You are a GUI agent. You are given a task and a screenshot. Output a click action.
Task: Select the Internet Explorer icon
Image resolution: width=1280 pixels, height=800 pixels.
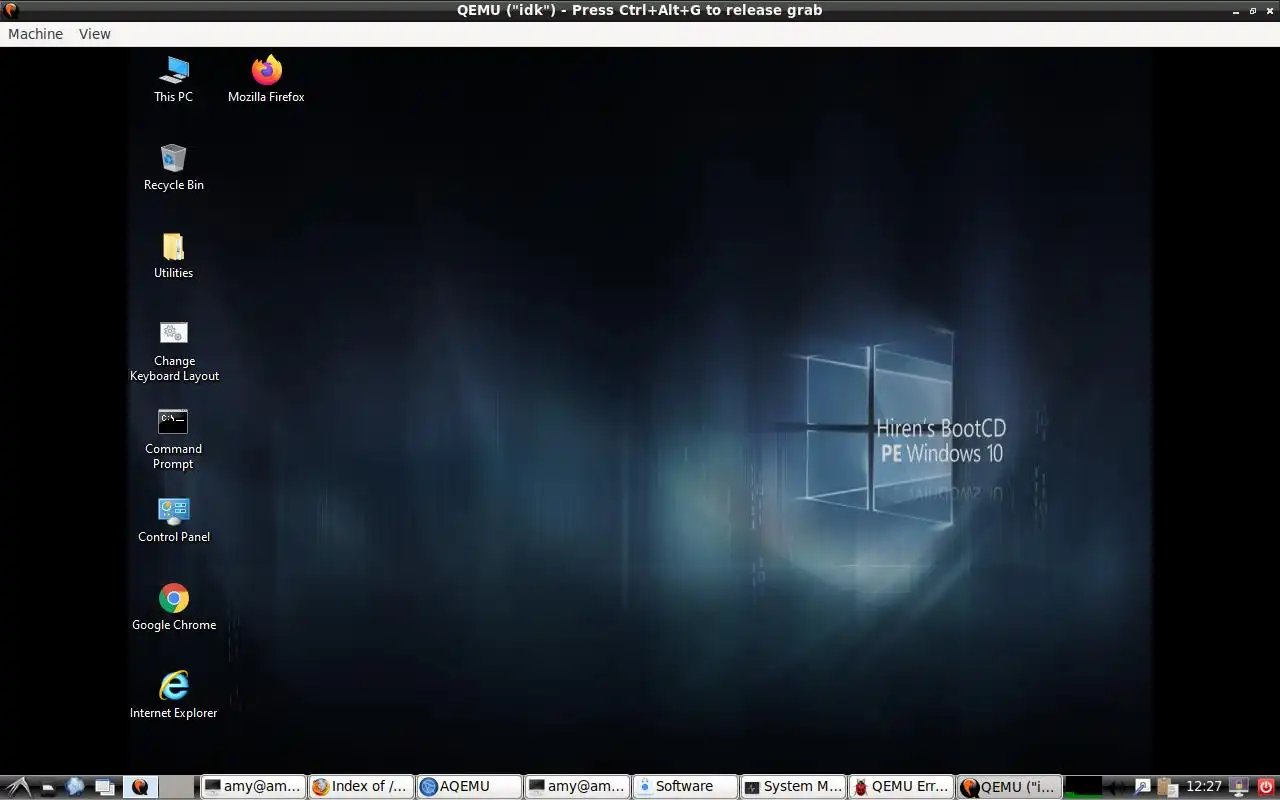tap(174, 696)
